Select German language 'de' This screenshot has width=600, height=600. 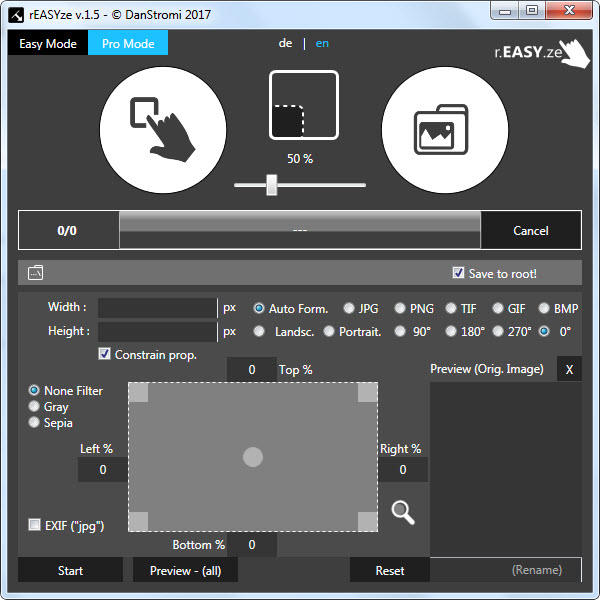285,43
